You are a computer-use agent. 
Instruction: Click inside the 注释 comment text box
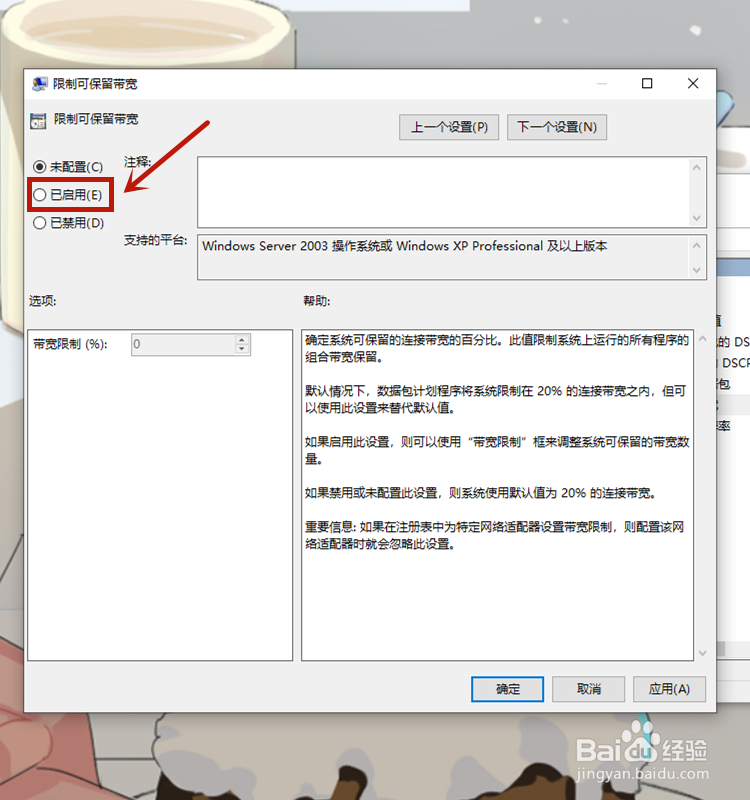tap(443, 192)
